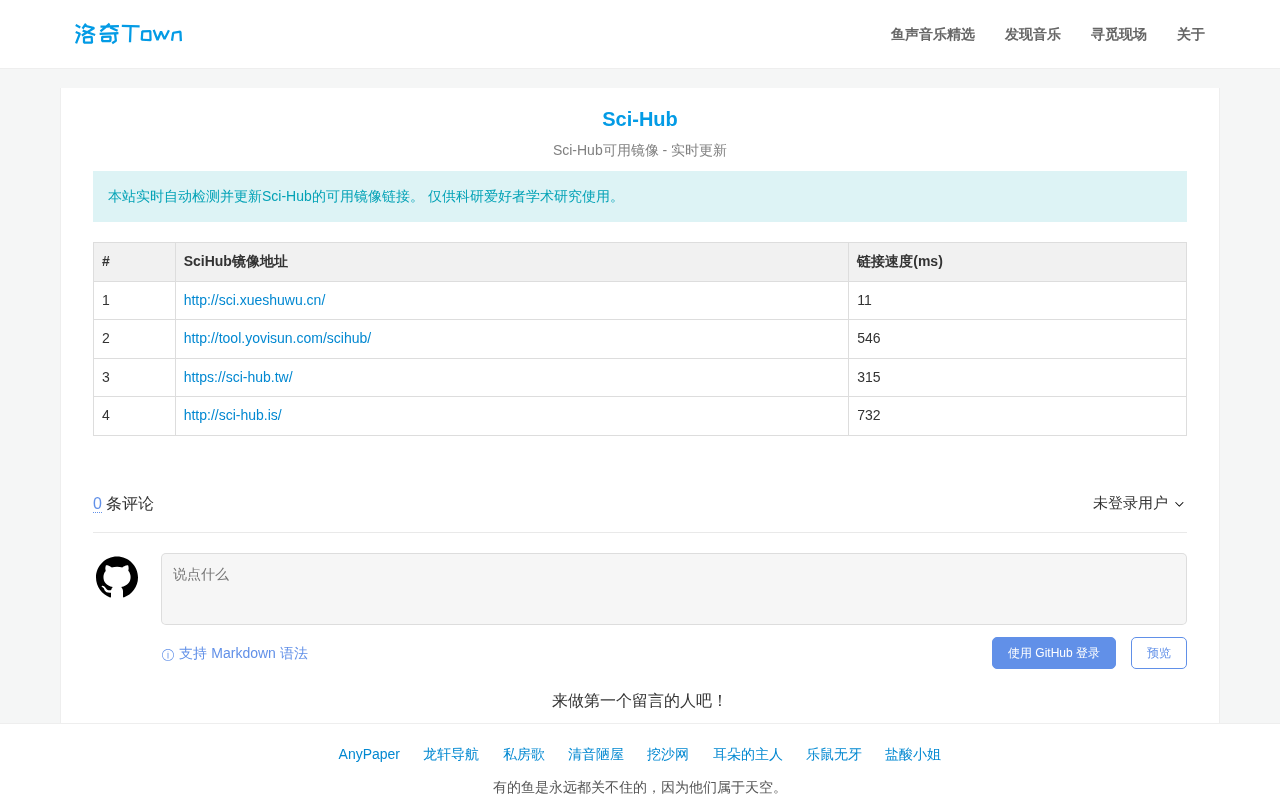The height and width of the screenshot is (800, 1280).
Task: Go to the 寻觅现场 menu item
Action: coord(1119,34)
